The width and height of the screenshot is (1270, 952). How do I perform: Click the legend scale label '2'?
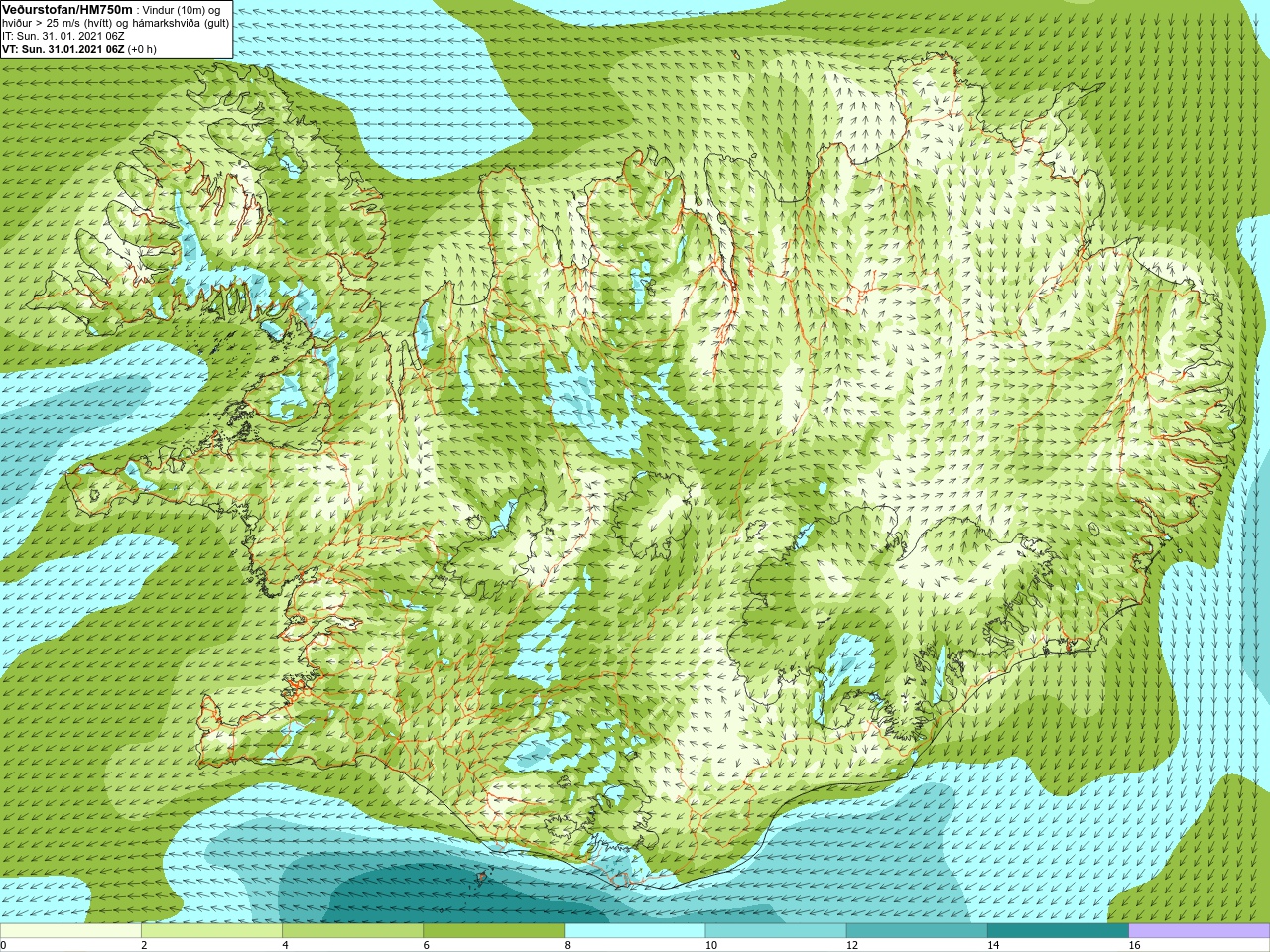coord(144,946)
